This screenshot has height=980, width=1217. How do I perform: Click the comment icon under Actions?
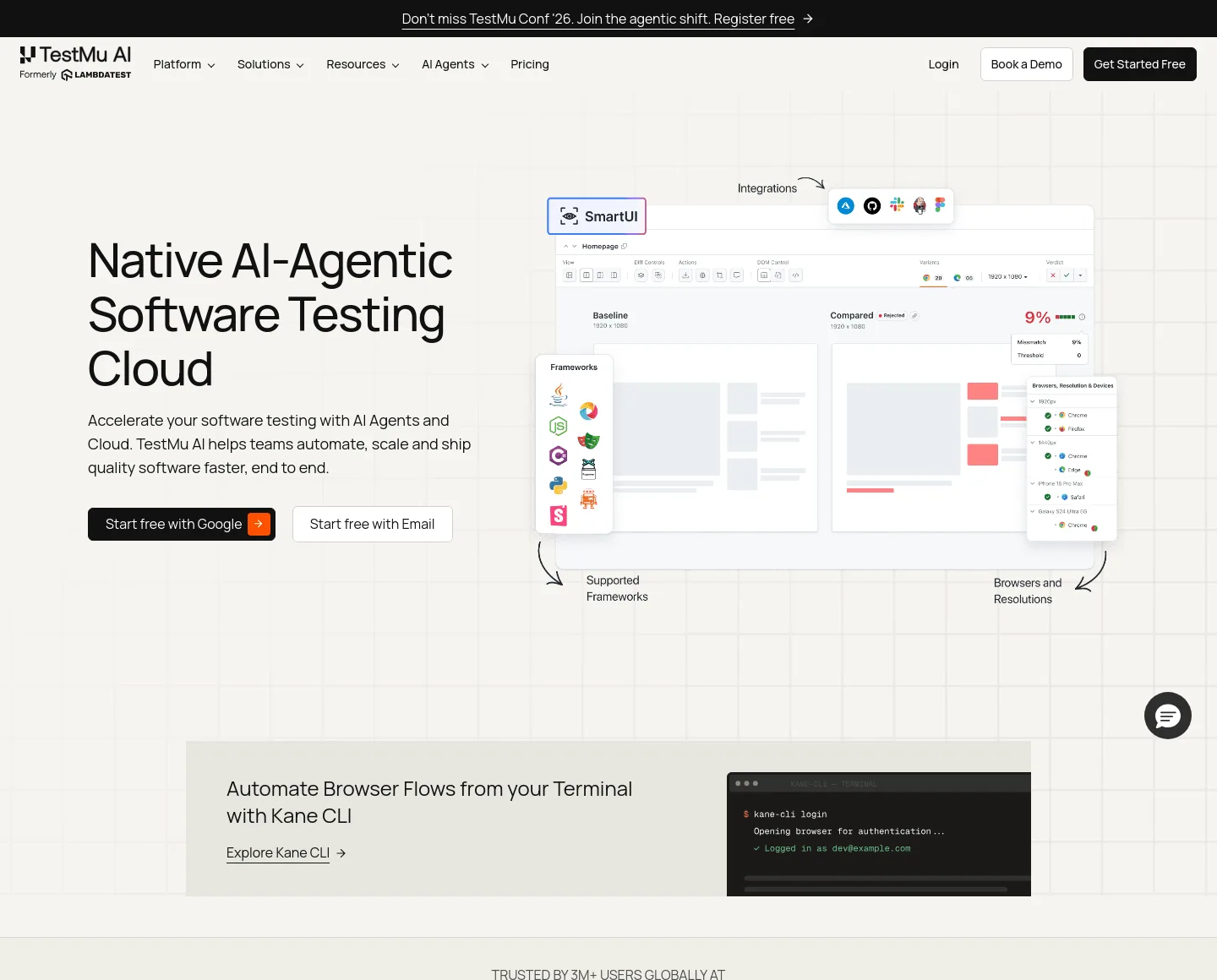tap(737, 275)
